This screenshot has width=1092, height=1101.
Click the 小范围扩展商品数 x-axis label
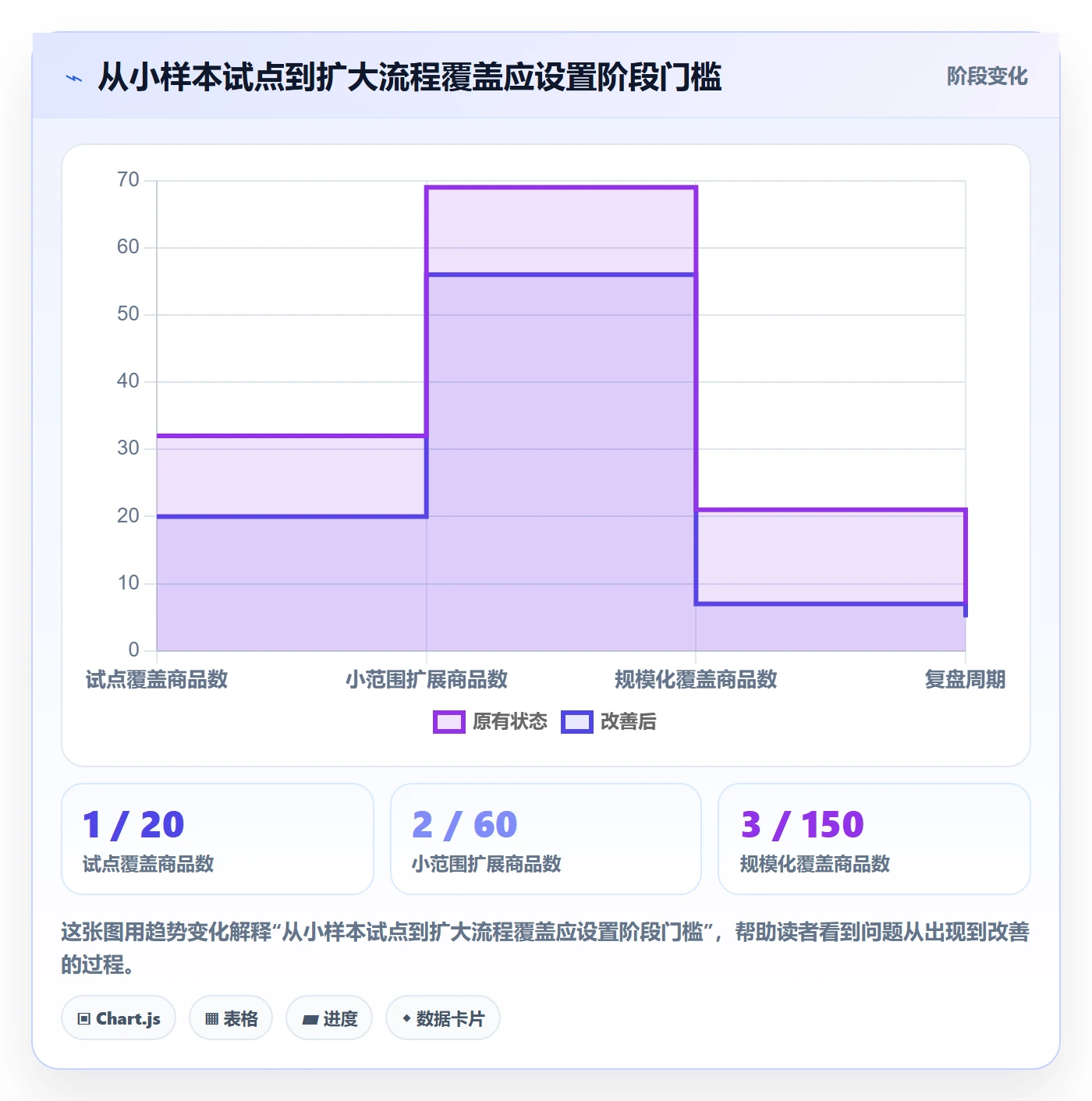point(427,679)
